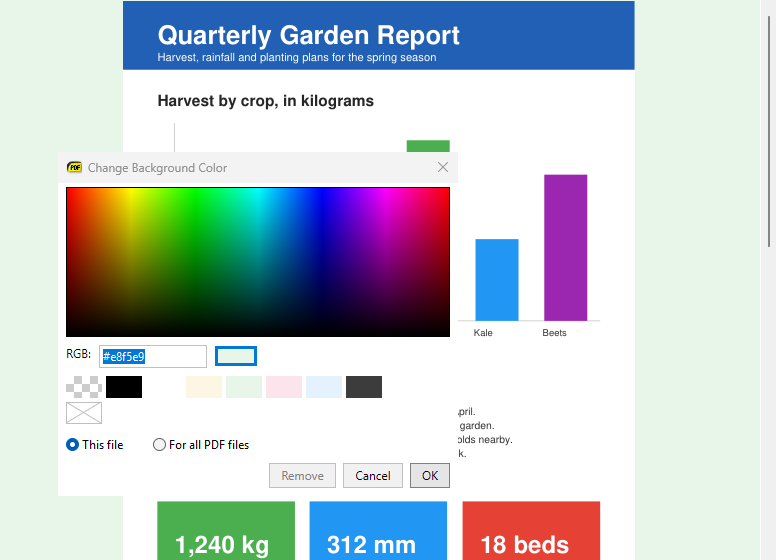Select the black color swatch
Screen dimensions: 776x560
(x=124, y=387)
